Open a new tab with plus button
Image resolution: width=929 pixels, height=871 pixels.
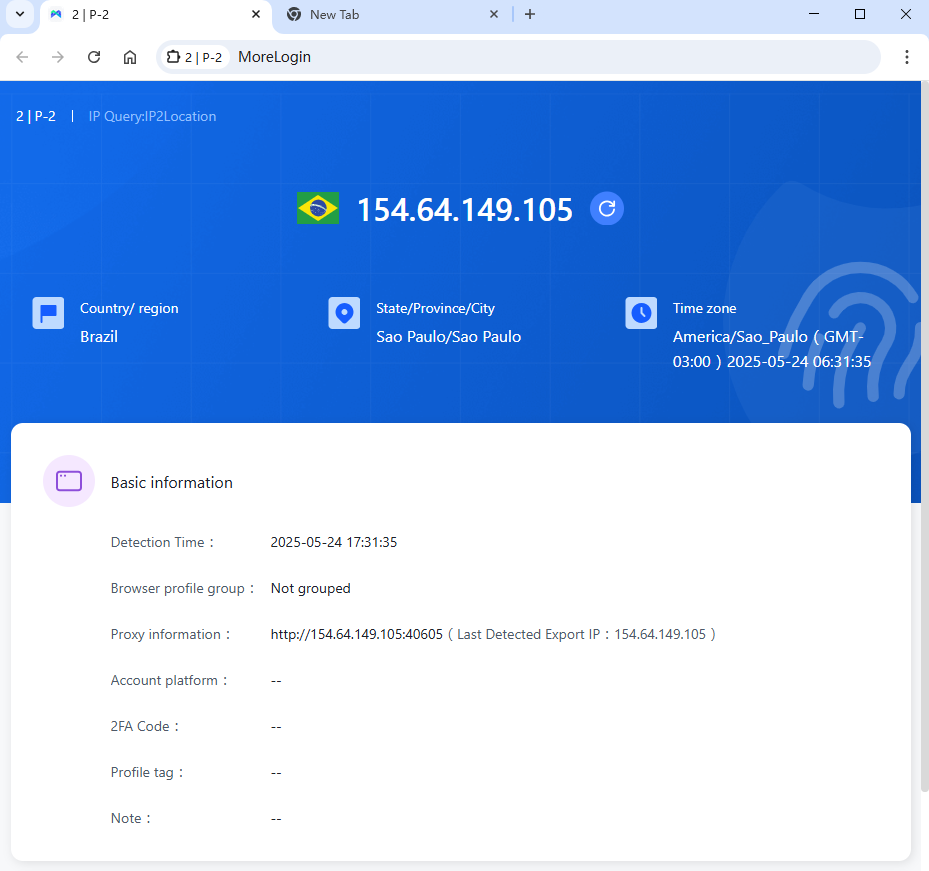(530, 14)
